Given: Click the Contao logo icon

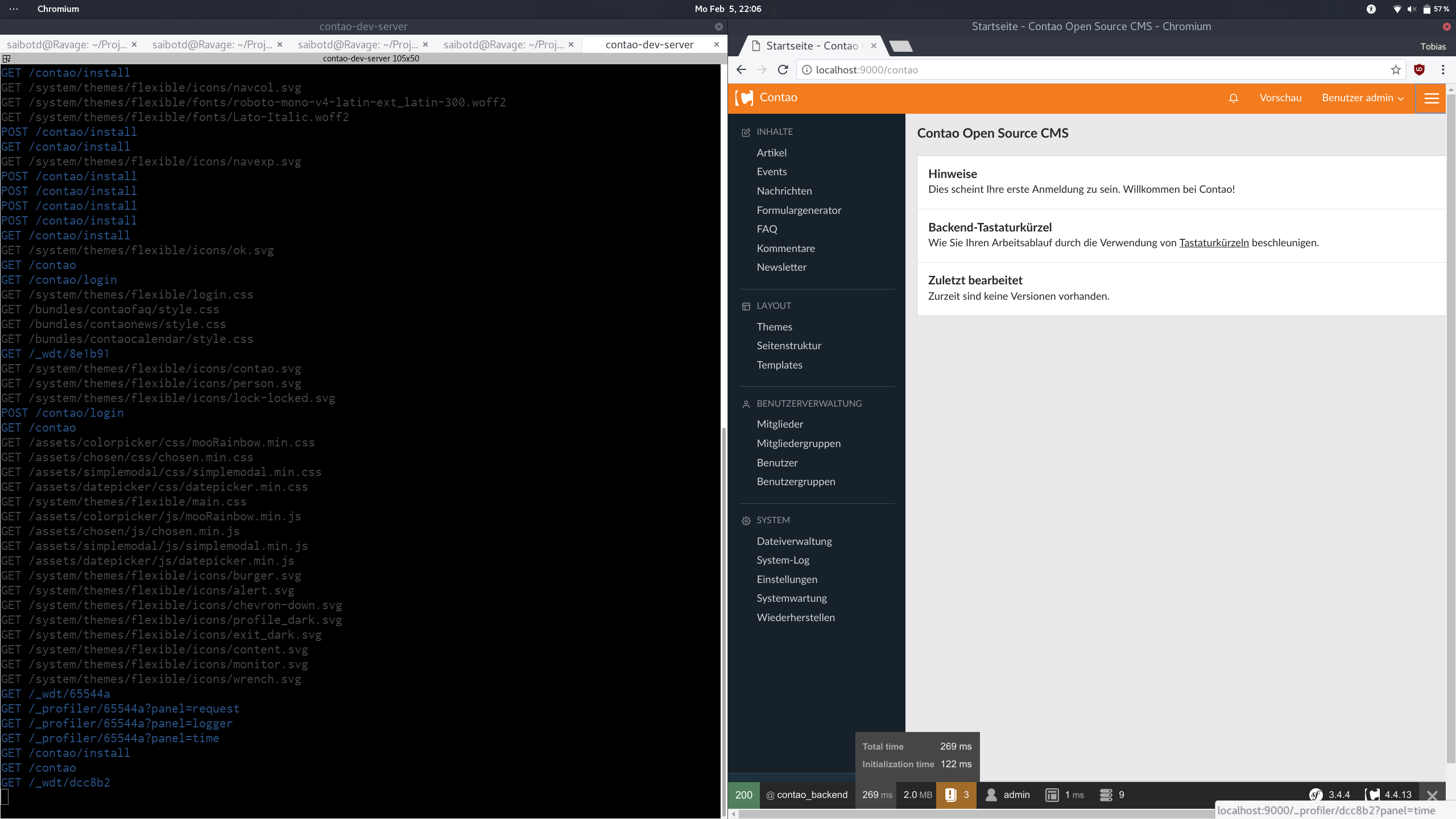Looking at the screenshot, I should click(x=744, y=98).
